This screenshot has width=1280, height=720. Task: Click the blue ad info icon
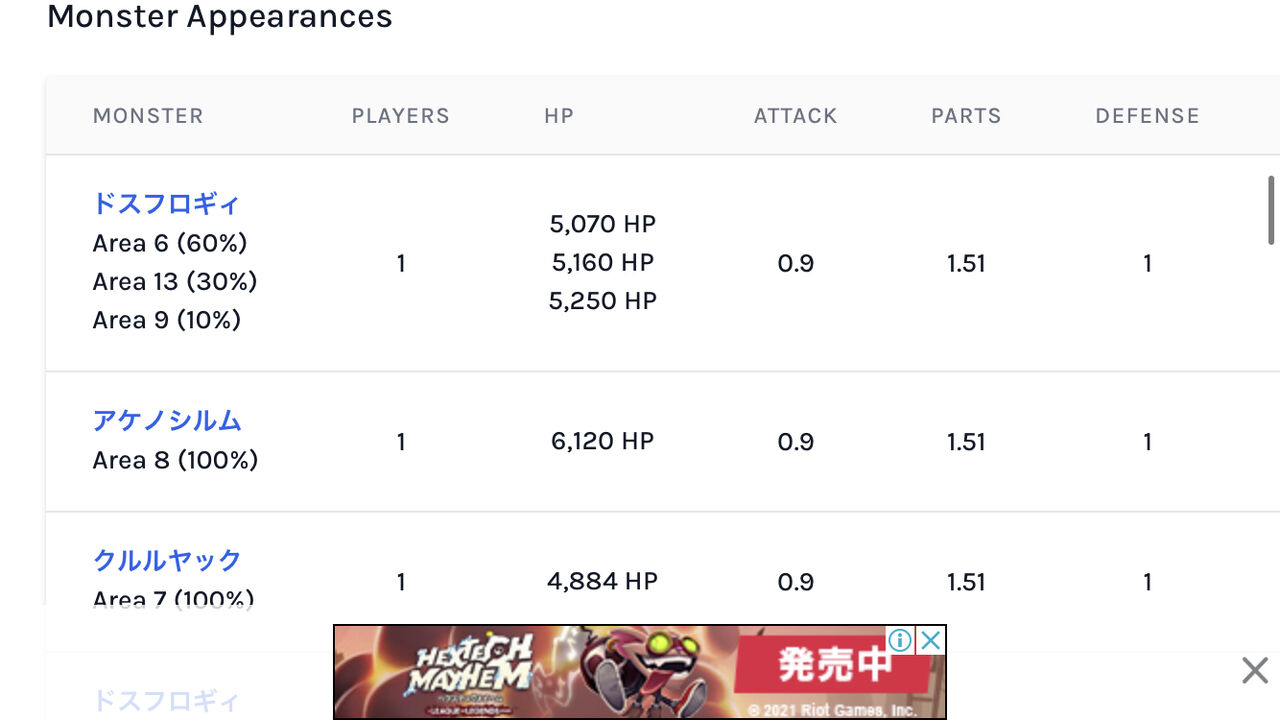pos(900,640)
